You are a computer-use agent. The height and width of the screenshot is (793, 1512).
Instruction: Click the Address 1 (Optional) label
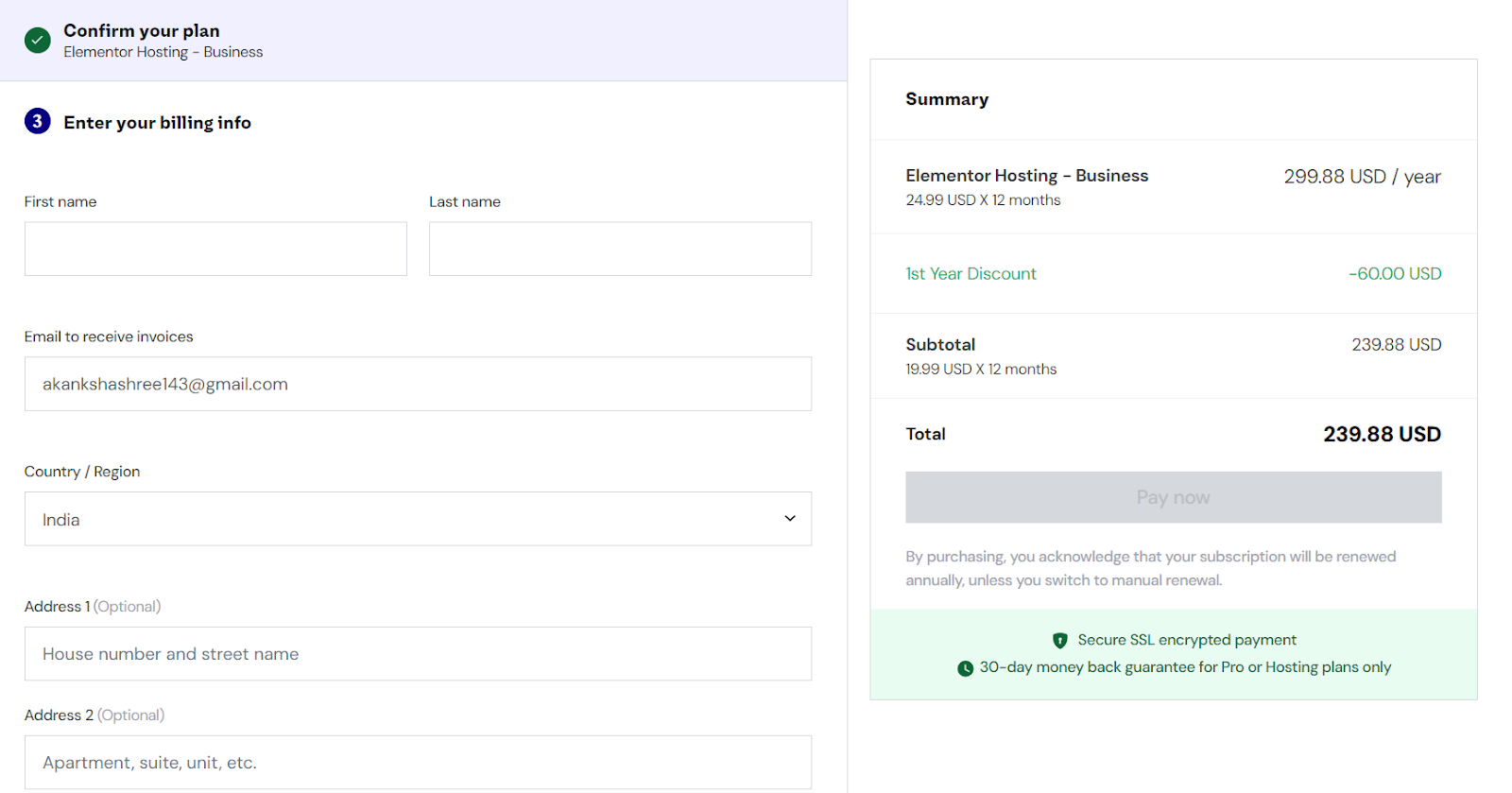tap(93, 607)
